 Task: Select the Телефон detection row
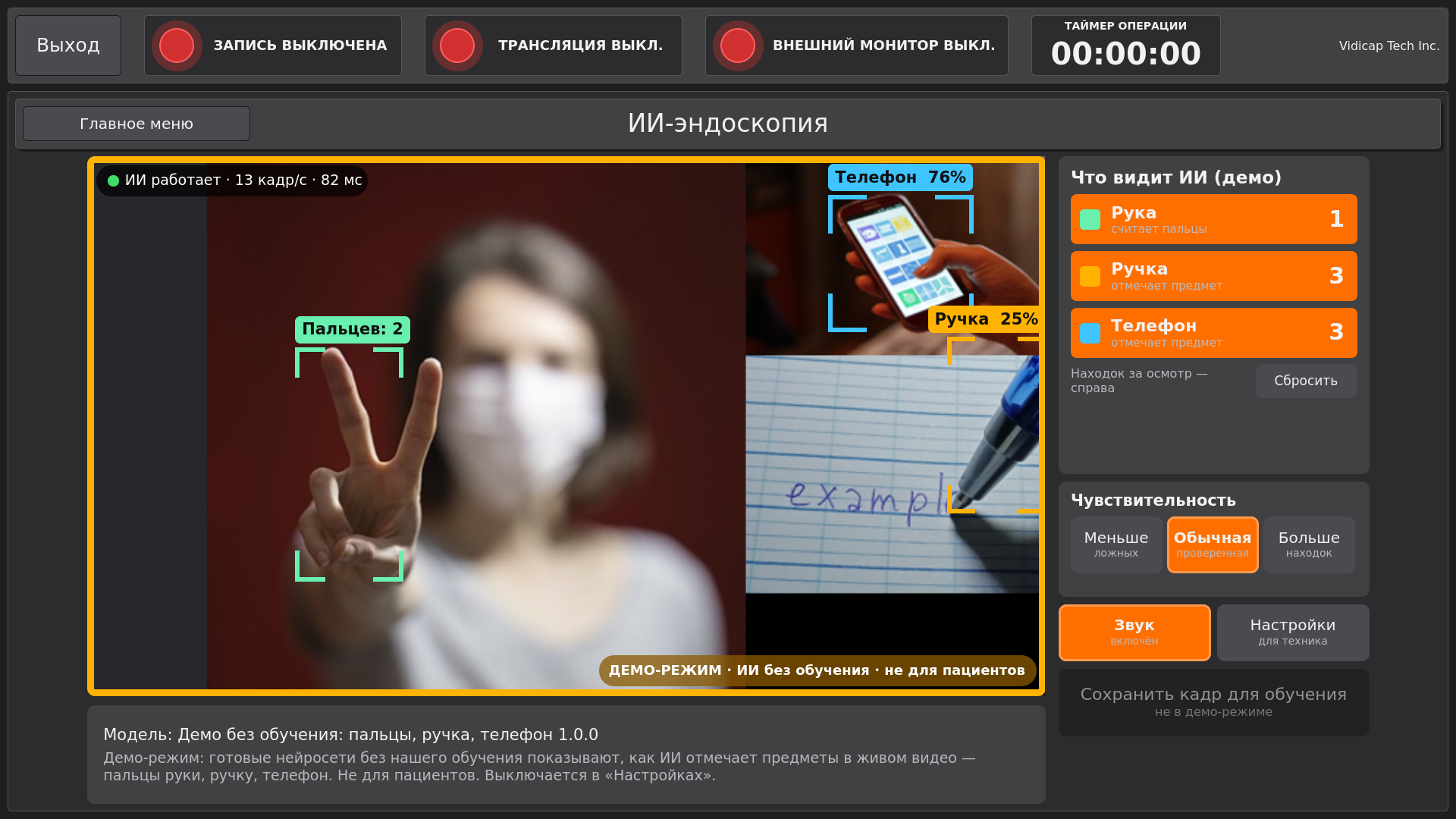tap(1213, 333)
